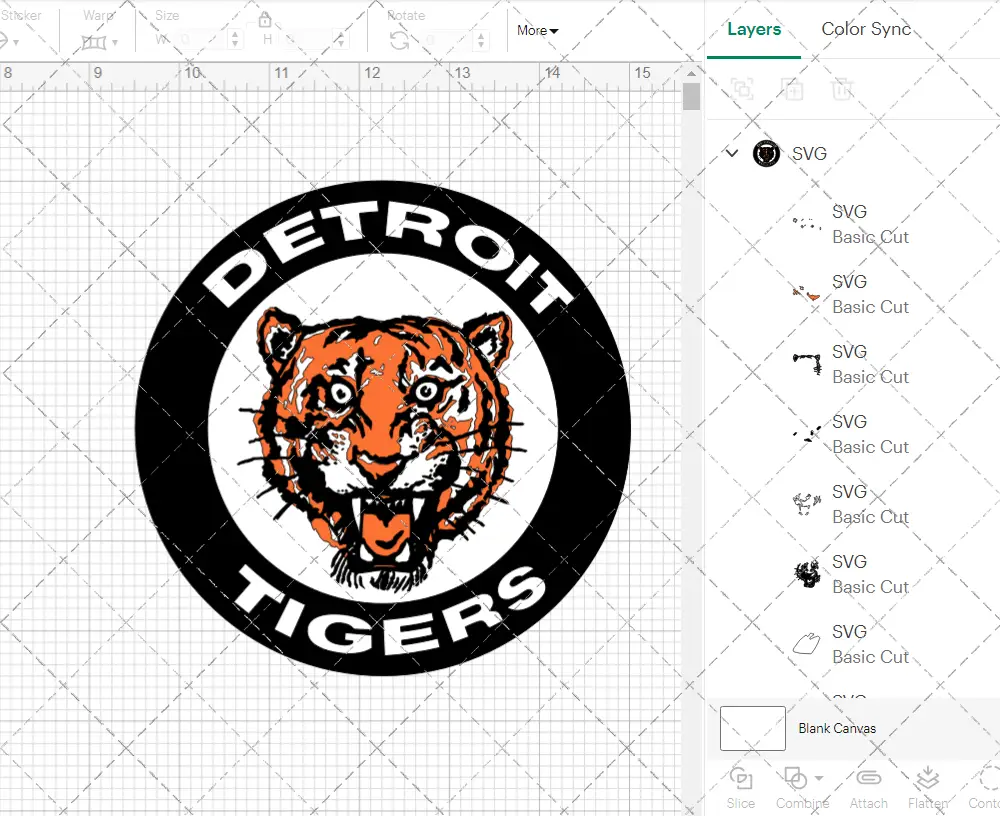Click the vertical canvas scrollbar thumb

tap(691, 97)
